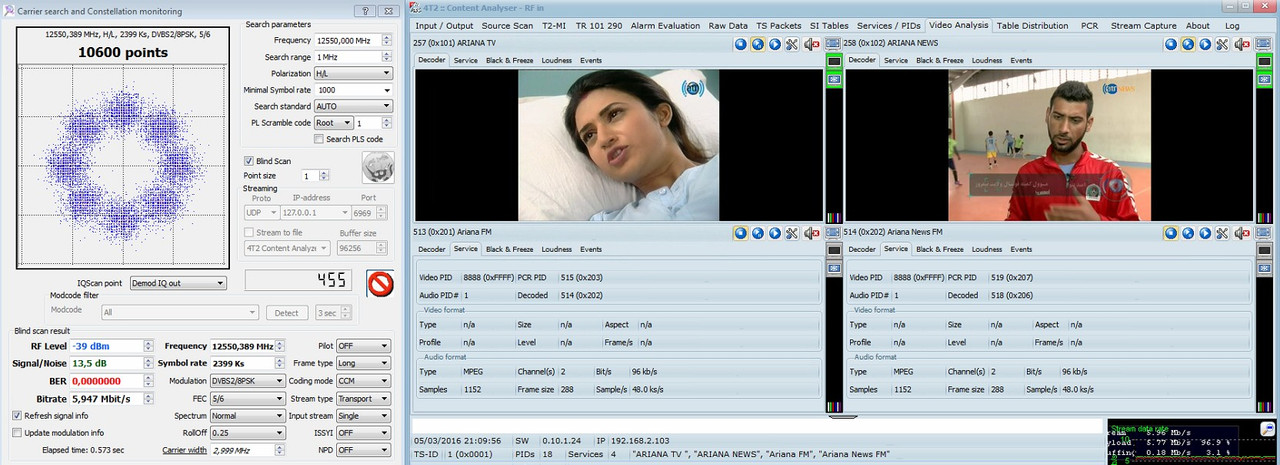Open Black & Freeze tab in 258 ARIANA NEWS panel

pyautogui.click(x=940, y=60)
